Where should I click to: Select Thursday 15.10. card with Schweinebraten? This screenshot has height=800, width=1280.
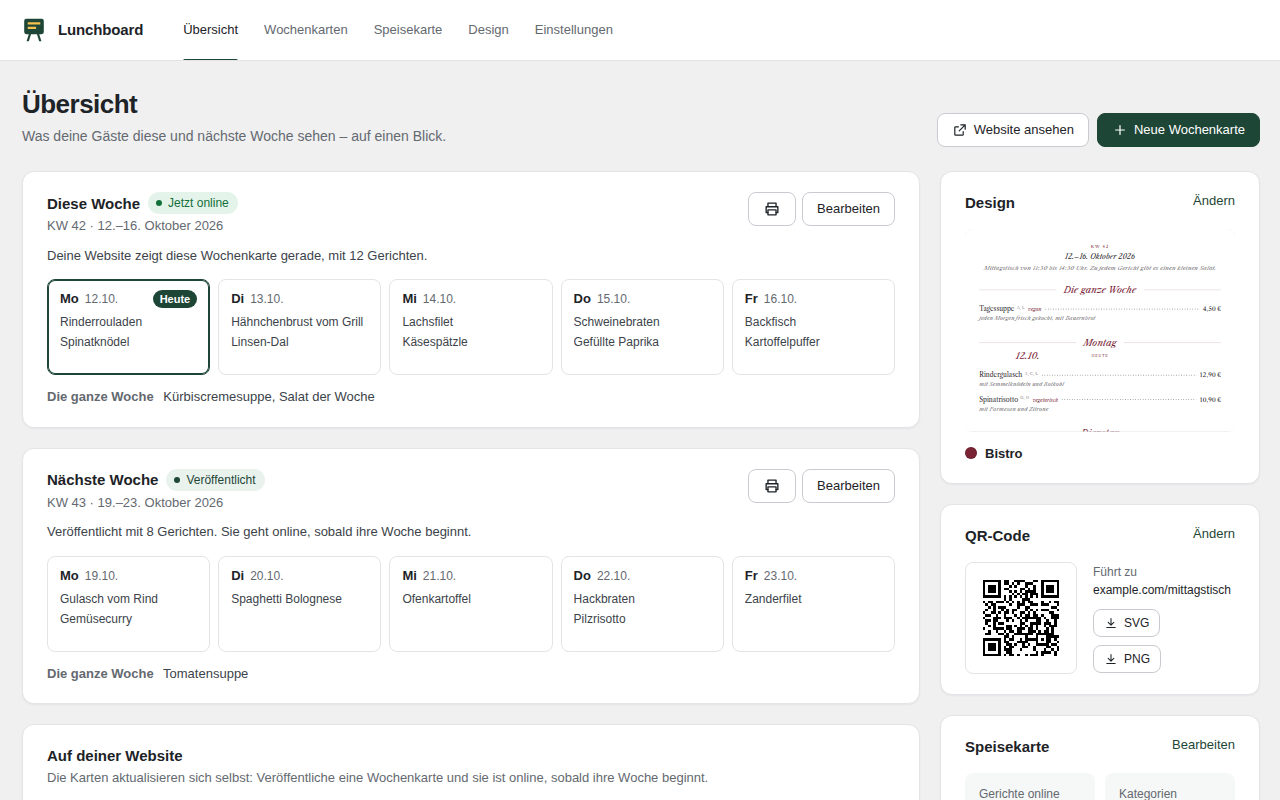click(x=642, y=327)
